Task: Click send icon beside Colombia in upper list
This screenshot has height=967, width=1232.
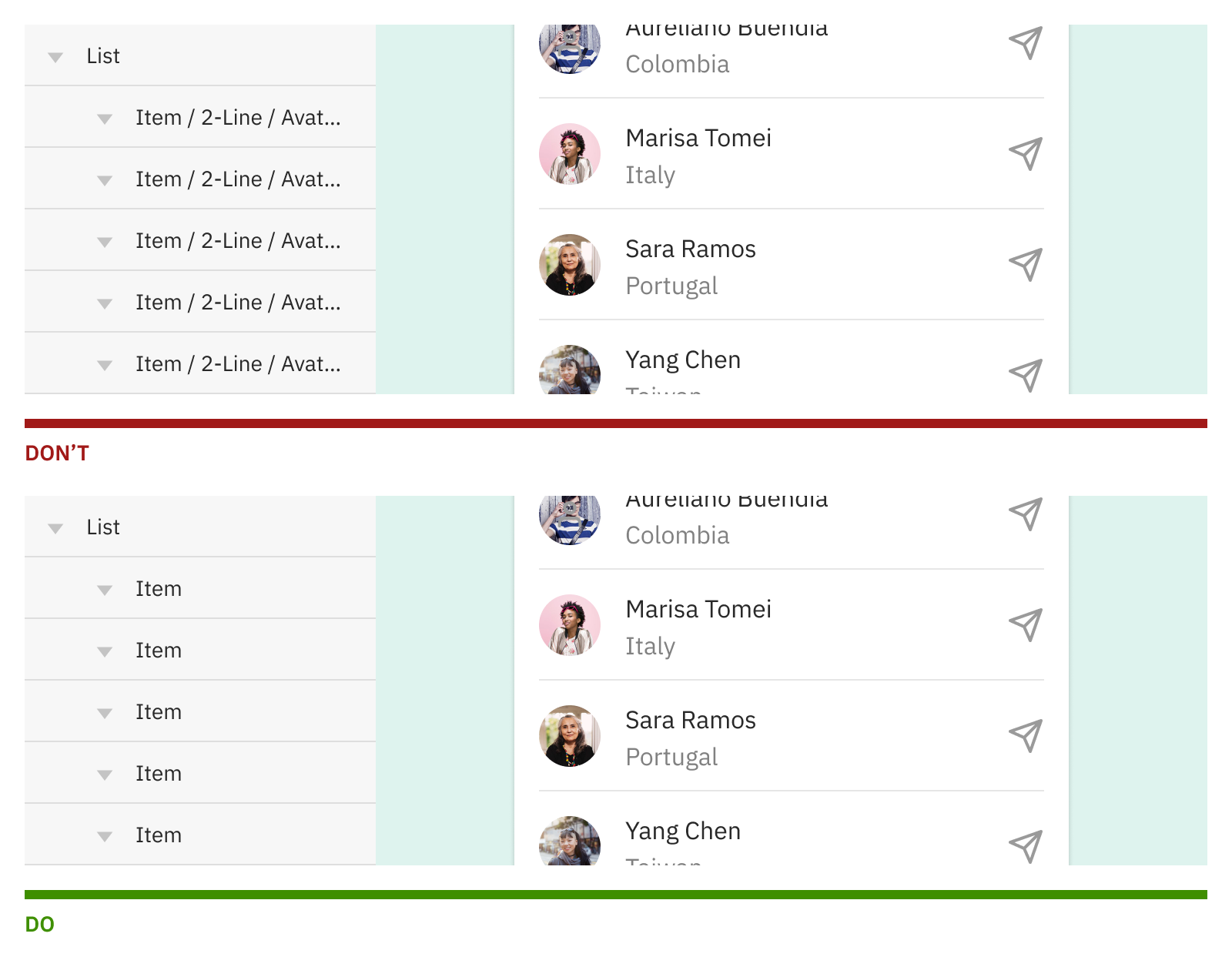Action: [1026, 43]
